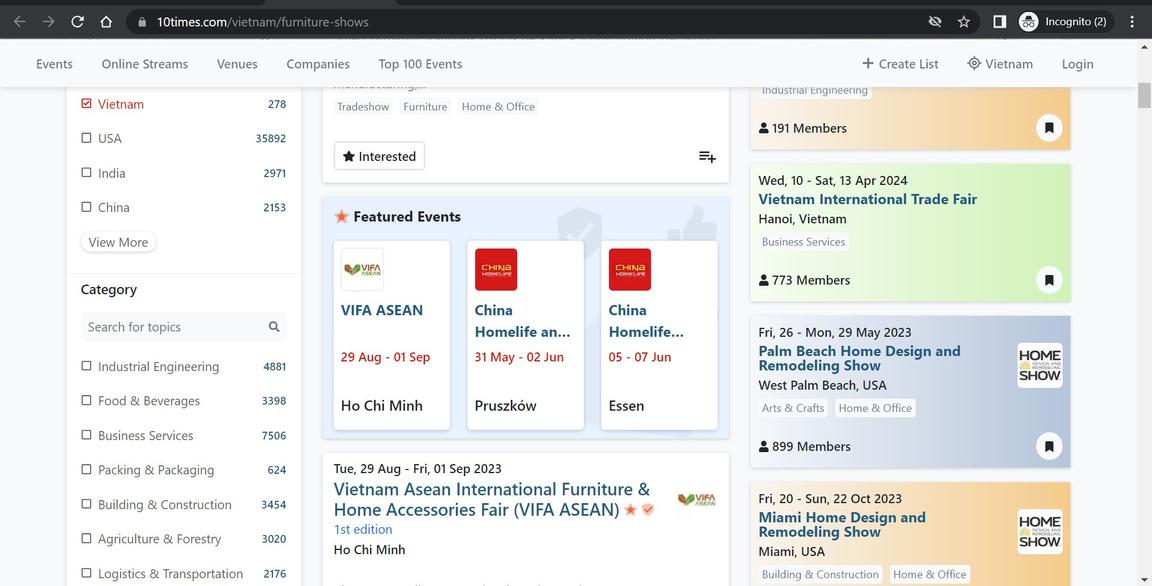Click the Login link
This screenshot has height=586, width=1152.
(1078, 64)
